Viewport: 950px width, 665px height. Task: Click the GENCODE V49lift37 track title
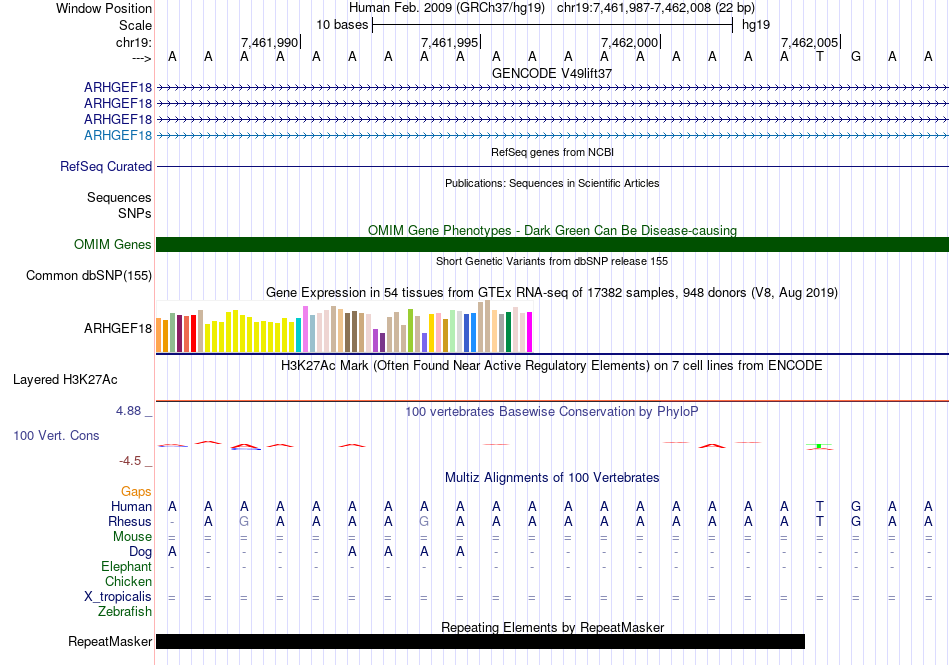tap(552, 73)
